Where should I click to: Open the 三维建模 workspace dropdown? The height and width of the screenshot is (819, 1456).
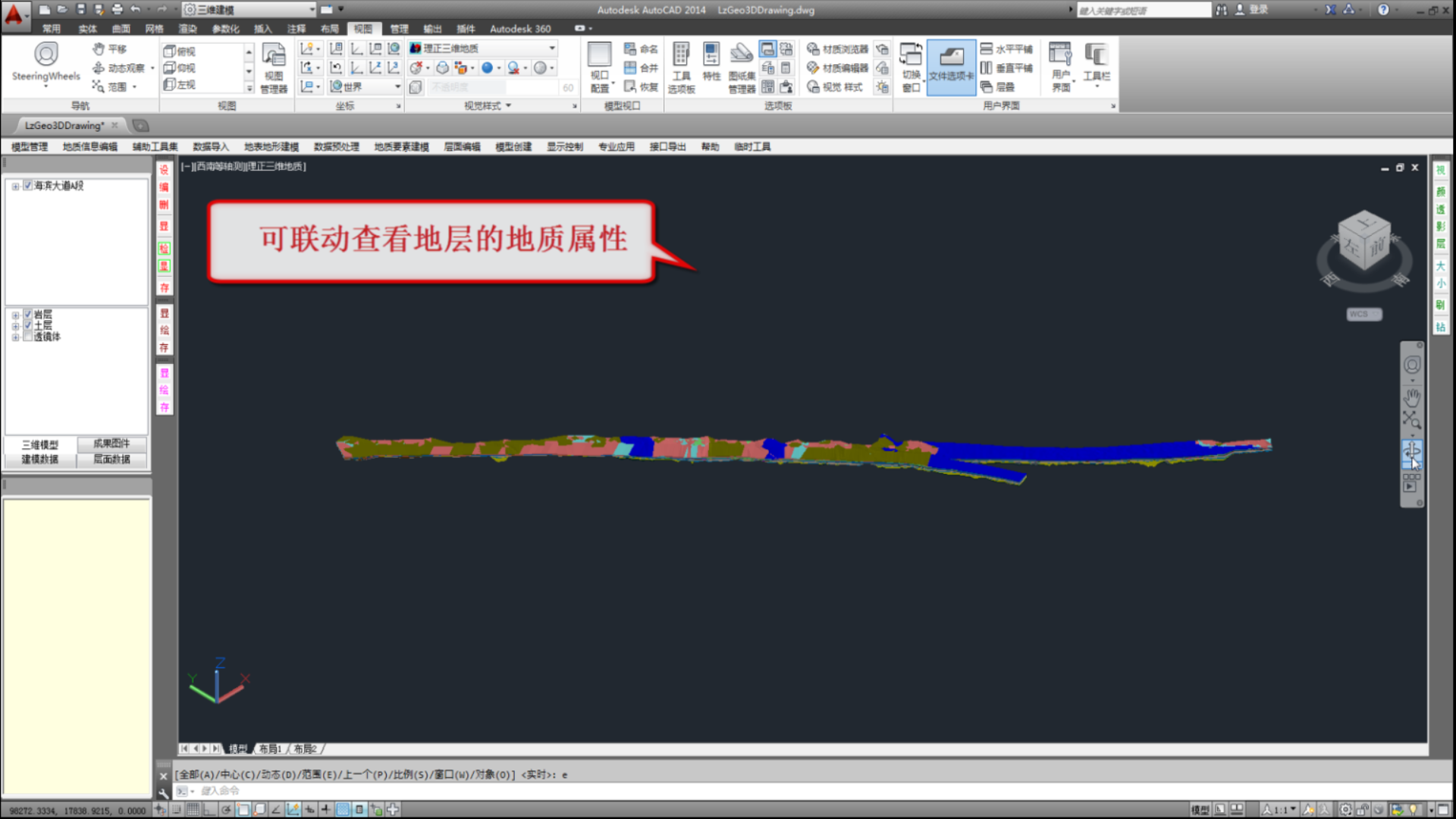[249, 10]
